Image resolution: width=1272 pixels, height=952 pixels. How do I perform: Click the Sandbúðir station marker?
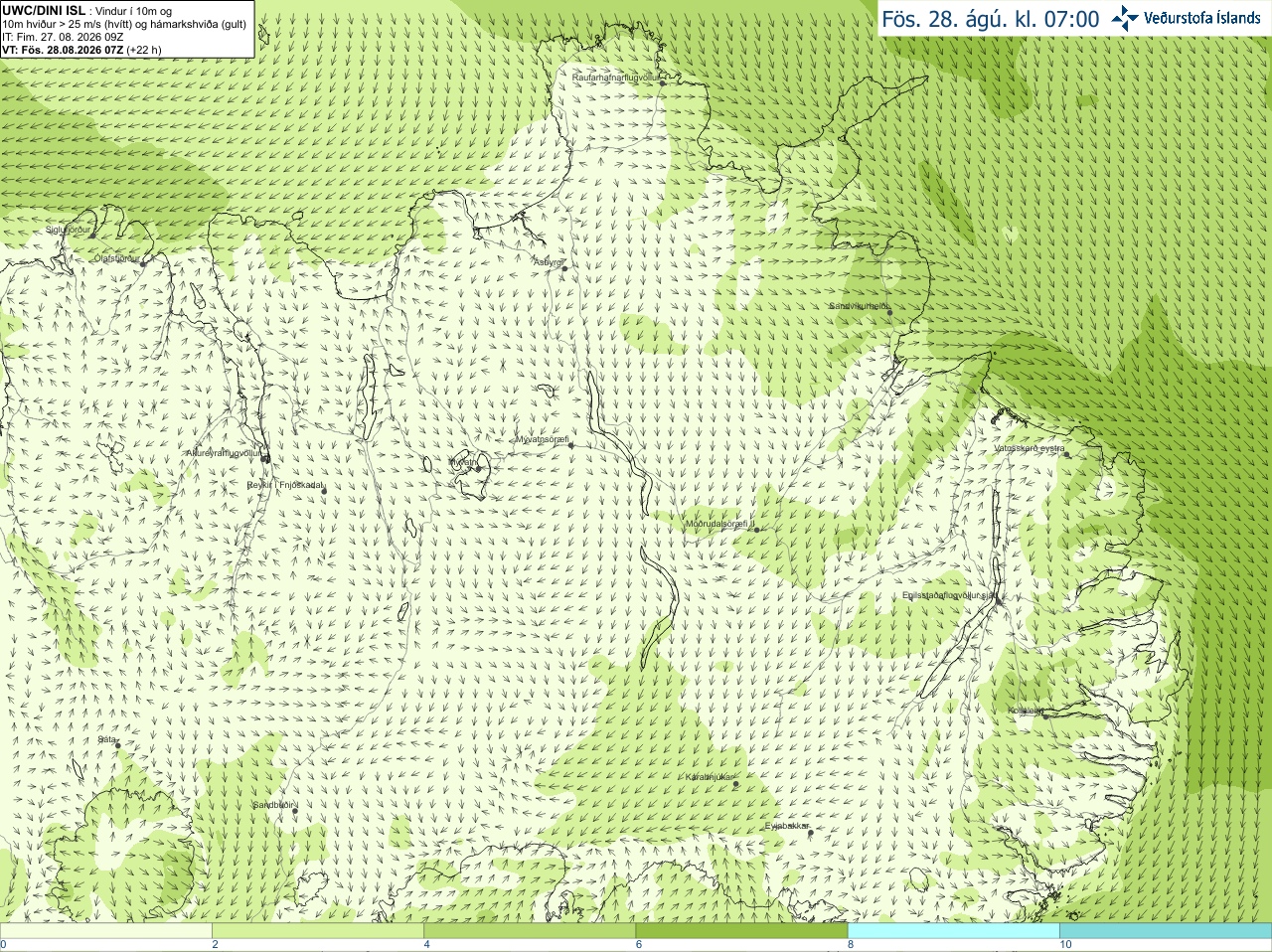tap(295, 811)
